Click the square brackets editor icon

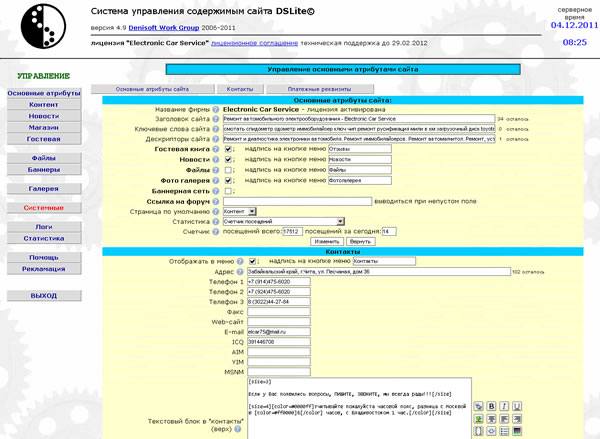point(478,431)
